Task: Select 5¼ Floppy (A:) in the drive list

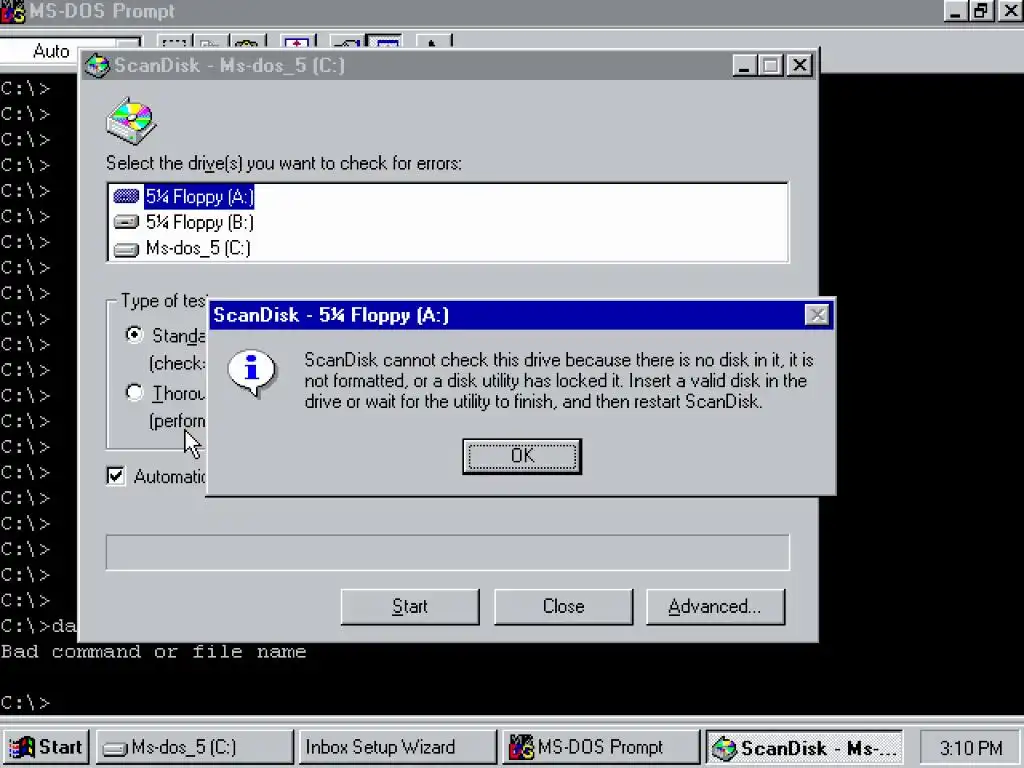Action: (x=199, y=197)
